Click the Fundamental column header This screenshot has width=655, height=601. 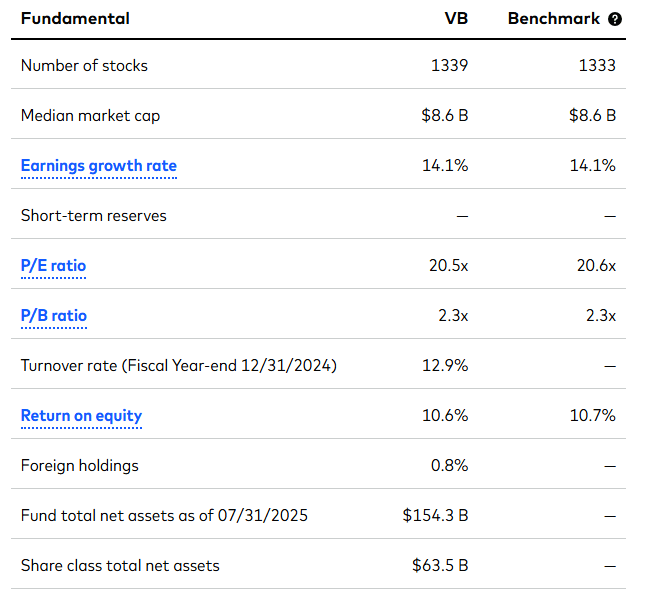(75, 19)
